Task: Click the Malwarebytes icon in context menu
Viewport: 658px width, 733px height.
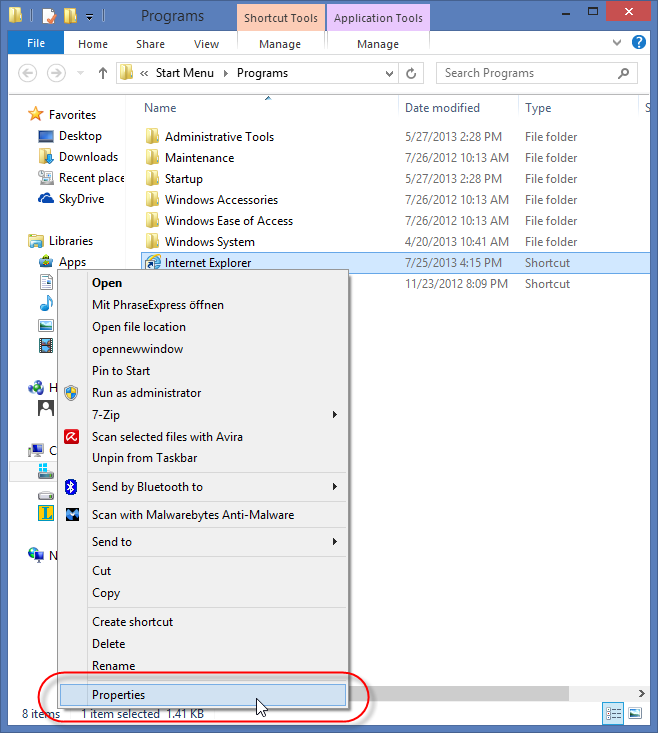Action: pyautogui.click(x=71, y=515)
